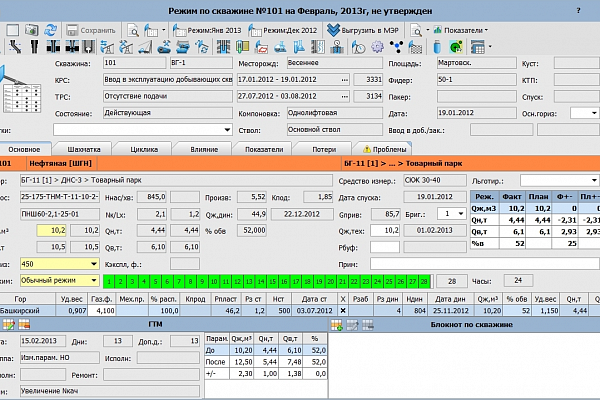Click the delete note icon in Блокнот header
This screenshot has height=400, width=600.
(x=368, y=325)
